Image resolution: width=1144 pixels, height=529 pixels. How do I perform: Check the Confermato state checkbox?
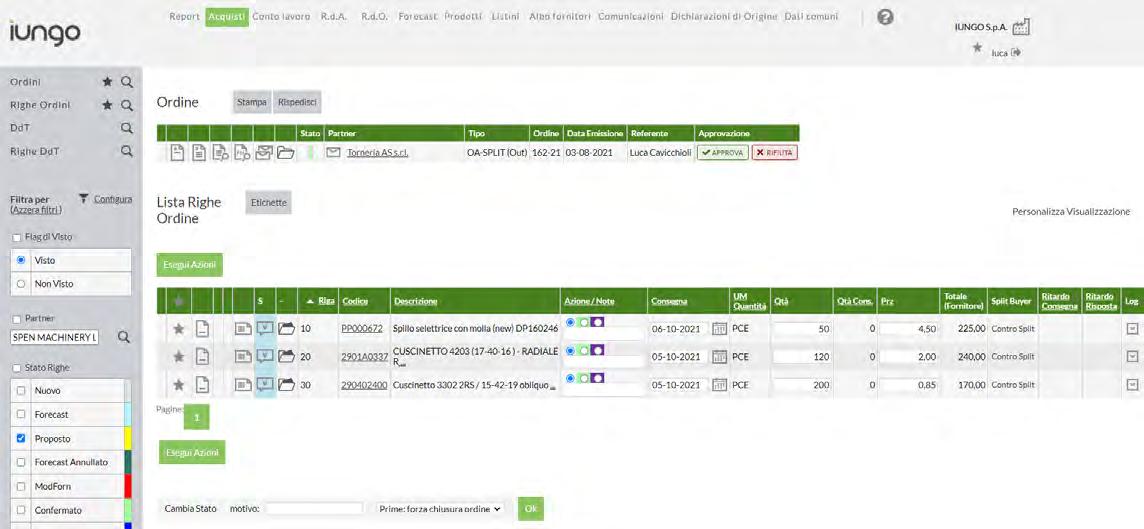pos(21,510)
